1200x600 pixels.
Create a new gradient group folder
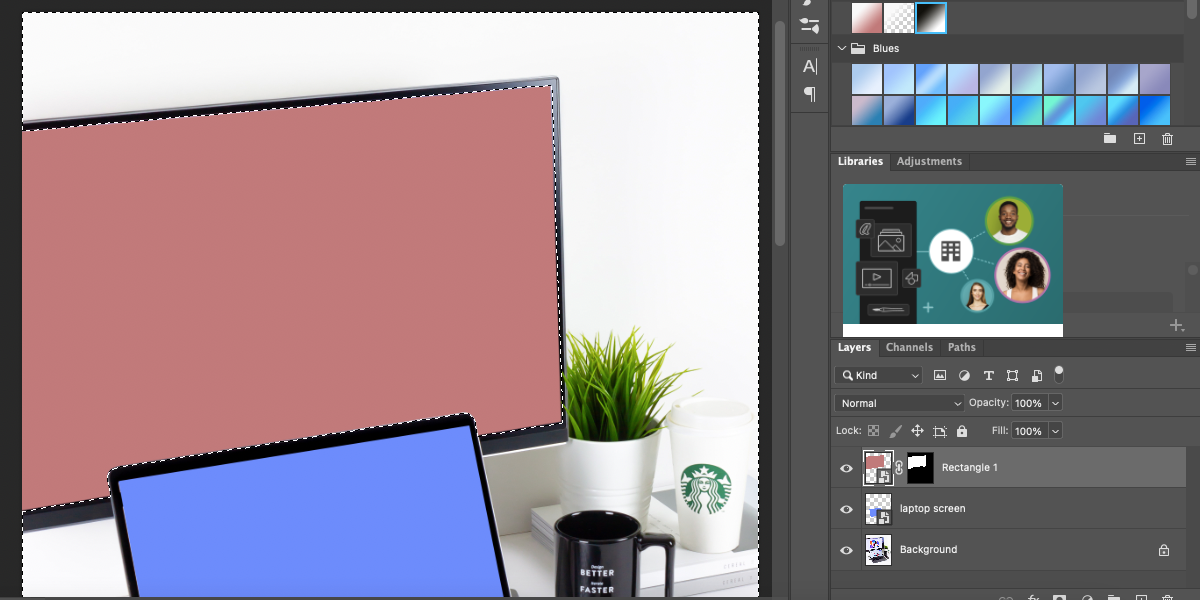1110,138
